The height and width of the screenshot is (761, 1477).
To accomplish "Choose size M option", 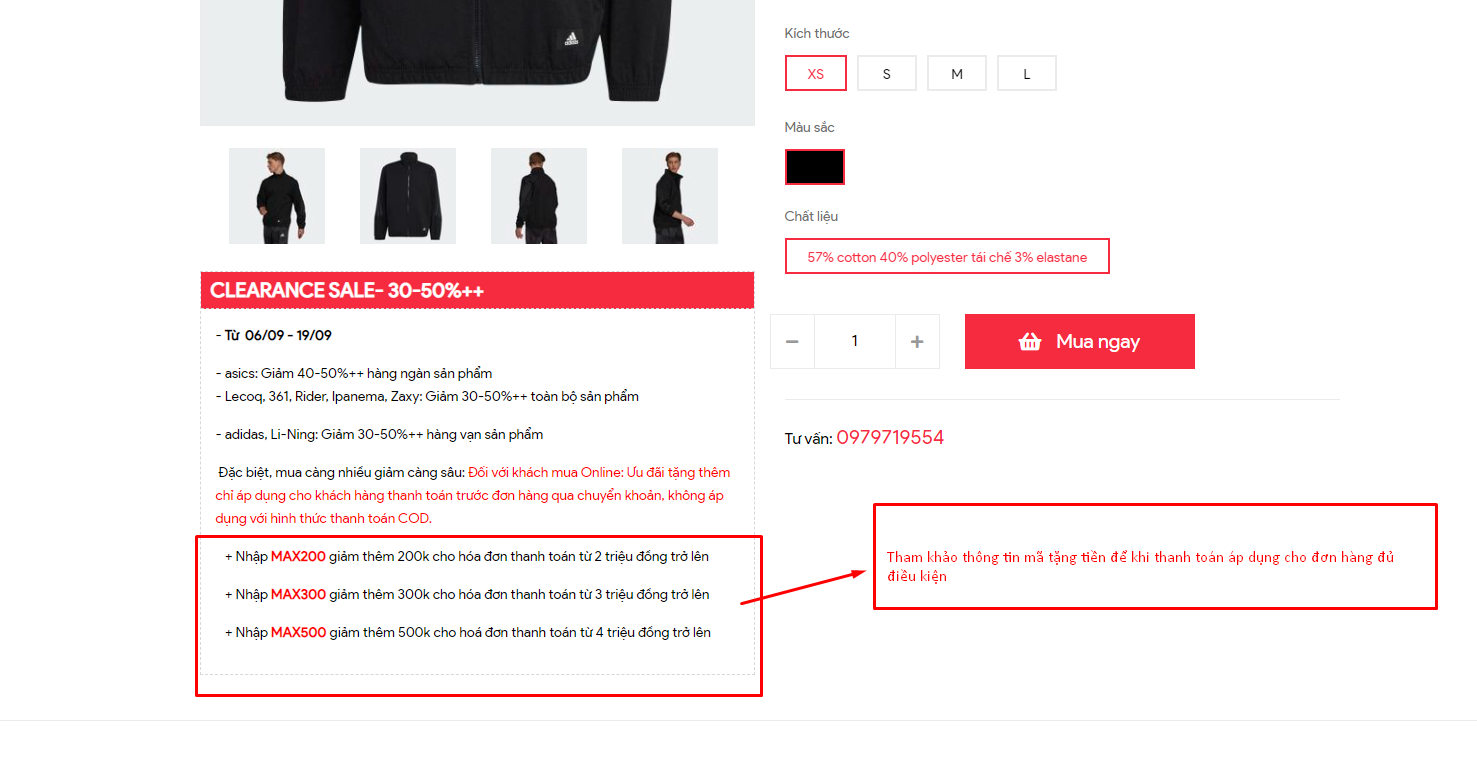I will 957,73.
